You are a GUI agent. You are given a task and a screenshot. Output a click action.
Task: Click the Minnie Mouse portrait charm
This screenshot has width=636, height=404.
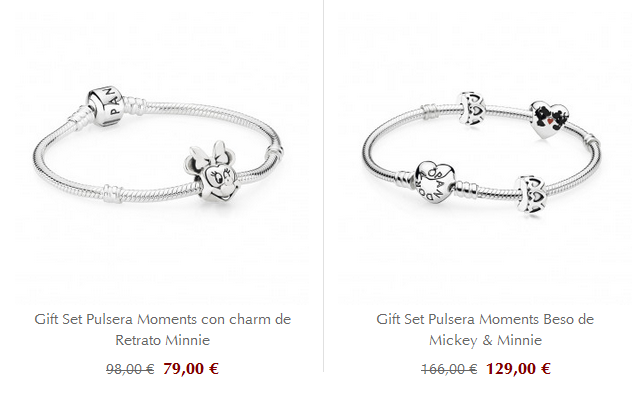point(212,172)
